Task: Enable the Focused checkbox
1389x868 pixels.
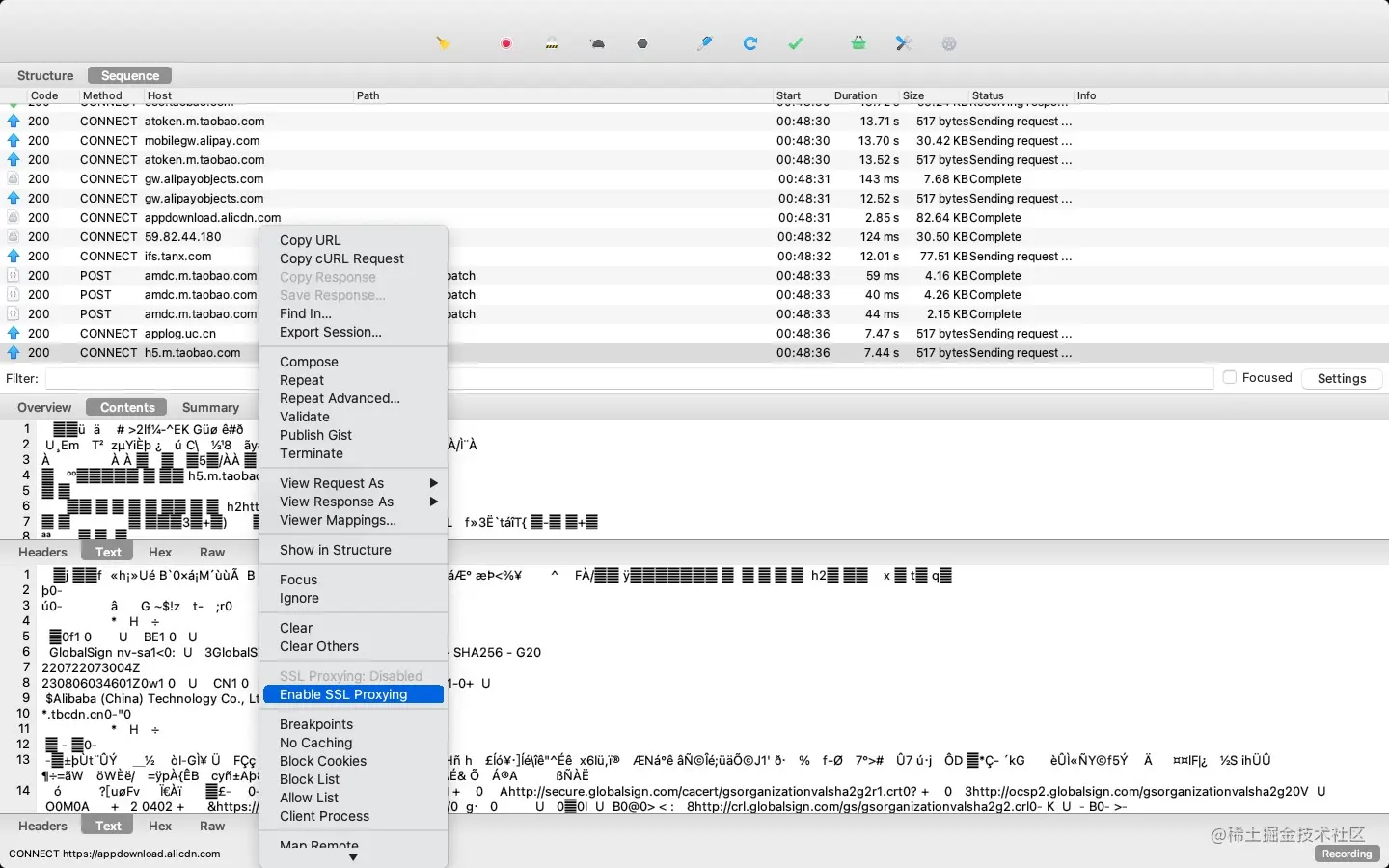Action: click(1230, 378)
